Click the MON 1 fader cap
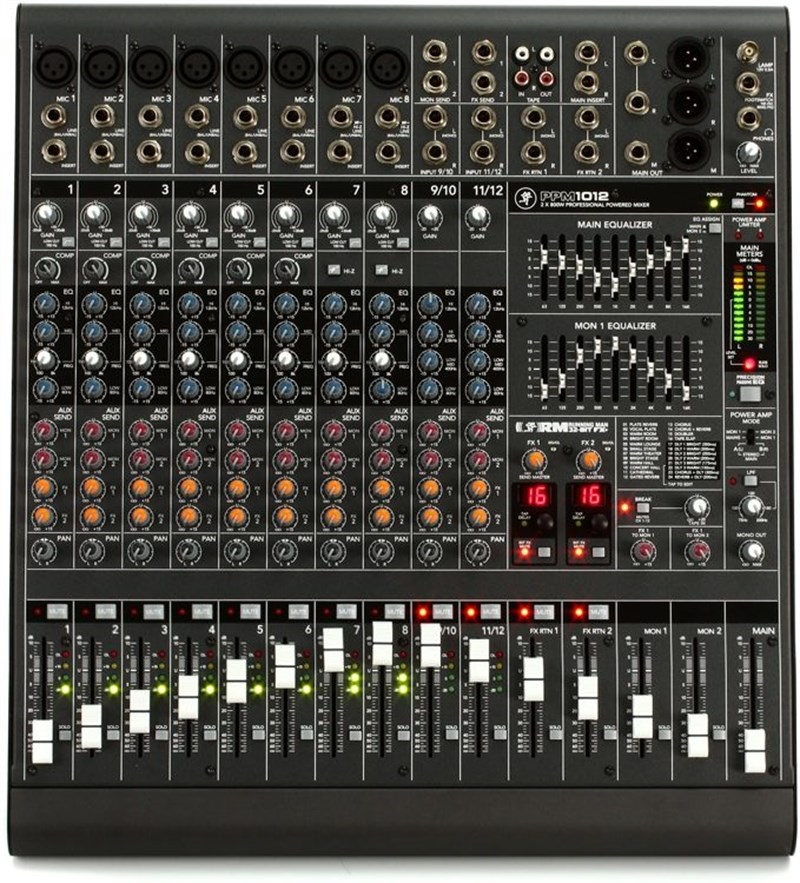This screenshot has height=883, width=800. click(x=642, y=716)
